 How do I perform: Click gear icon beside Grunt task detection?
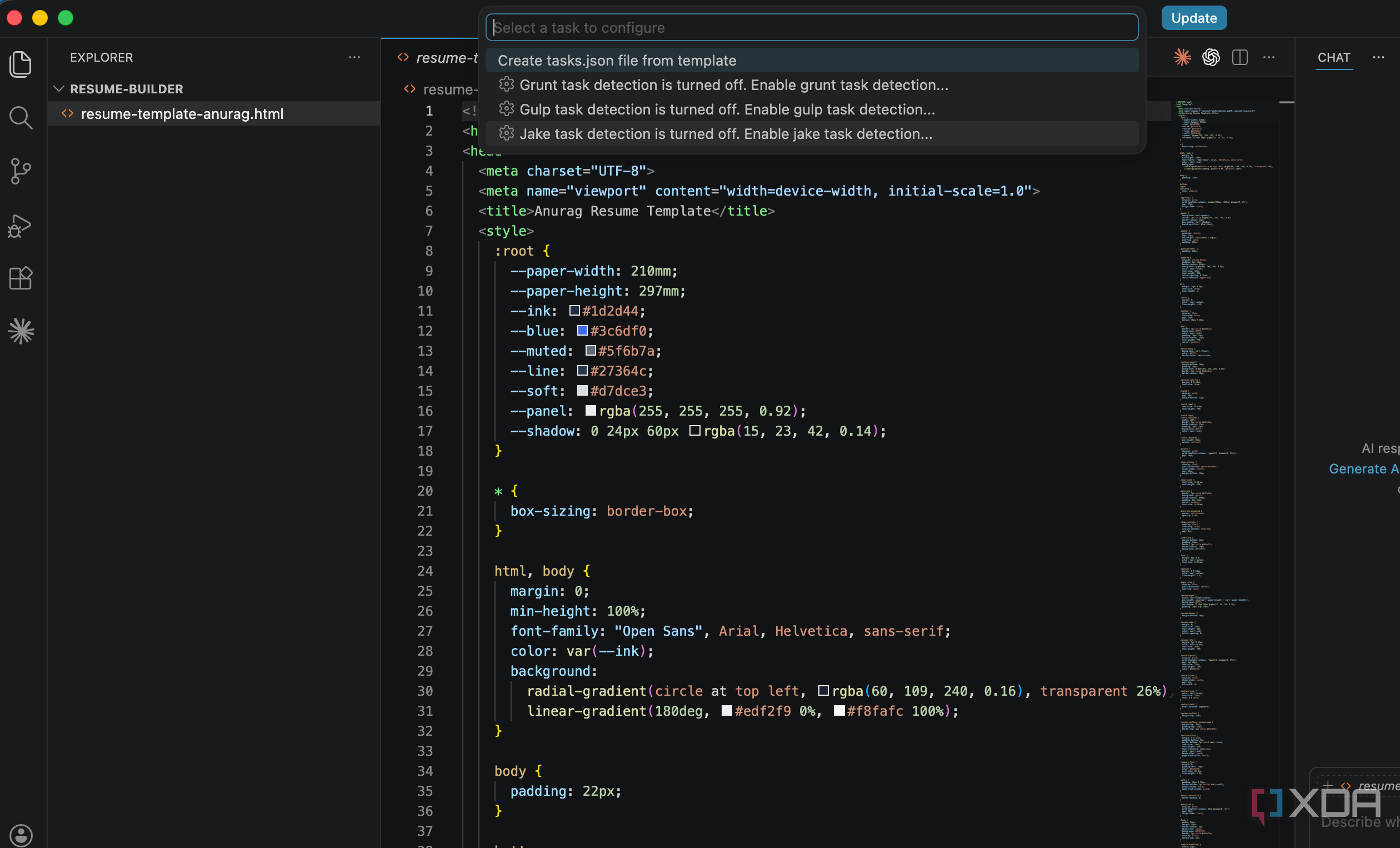[x=506, y=84]
